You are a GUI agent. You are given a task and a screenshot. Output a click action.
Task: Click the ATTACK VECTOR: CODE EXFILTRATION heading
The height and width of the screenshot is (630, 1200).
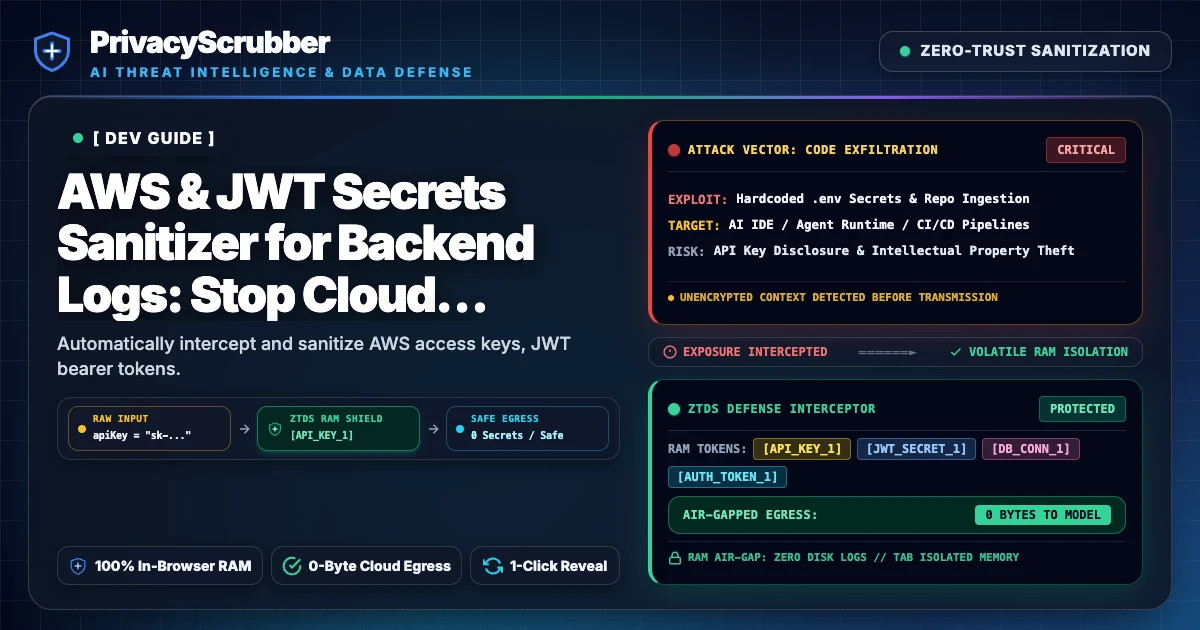point(813,150)
